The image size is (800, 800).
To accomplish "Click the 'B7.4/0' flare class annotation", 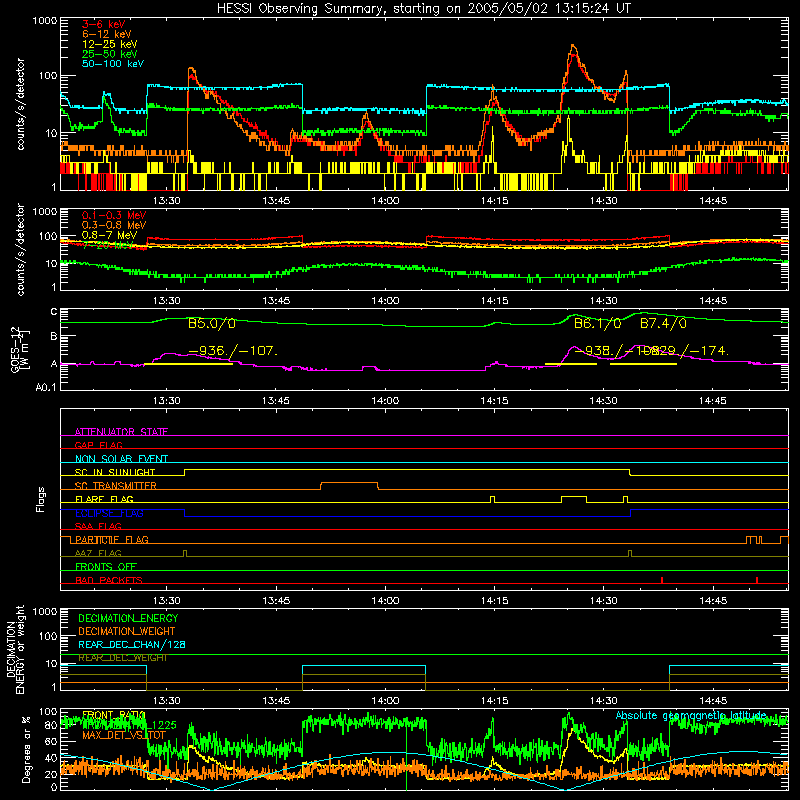I will [663, 323].
